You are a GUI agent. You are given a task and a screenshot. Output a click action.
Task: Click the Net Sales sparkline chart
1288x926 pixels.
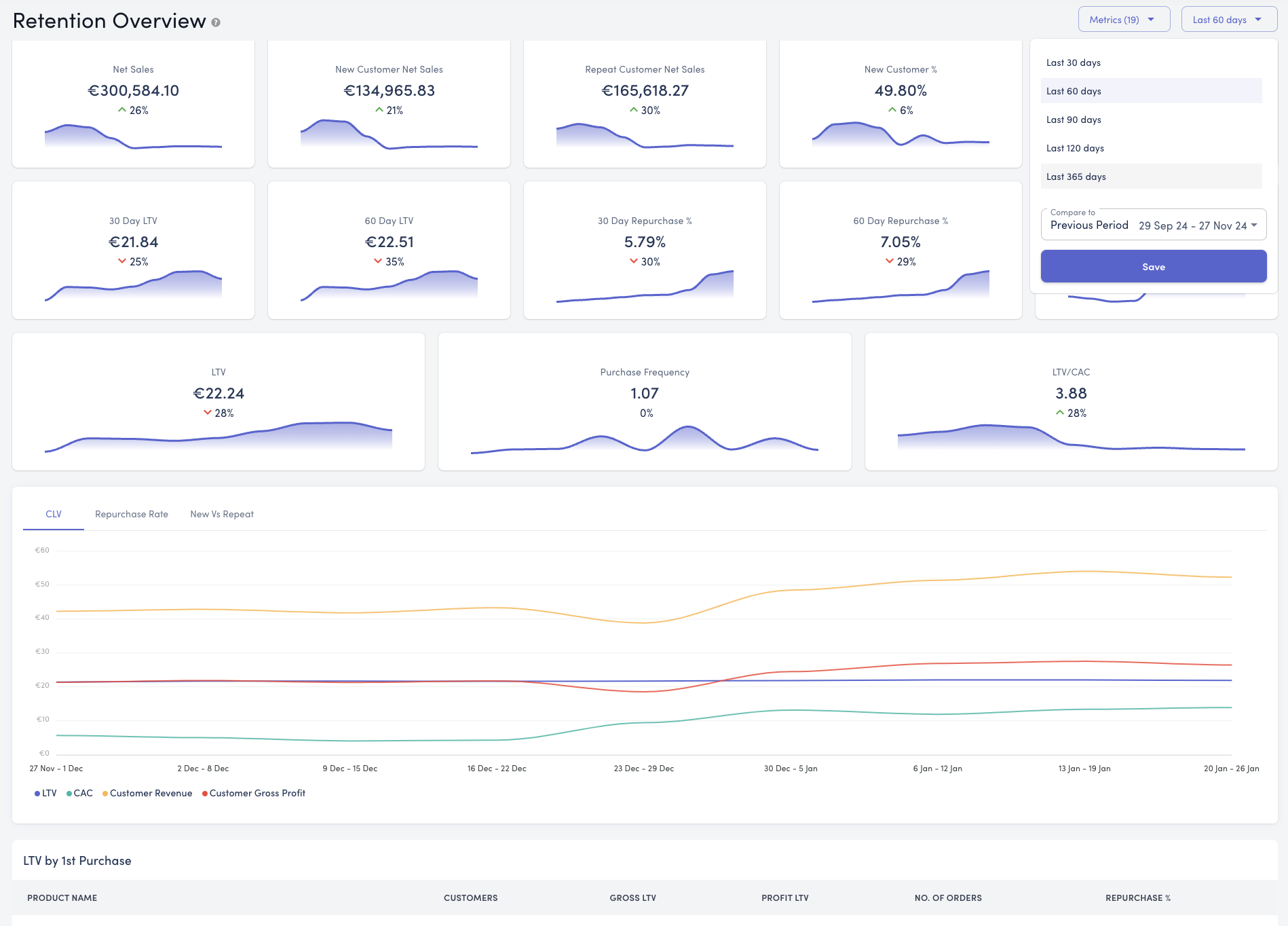[x=133, y=138]
